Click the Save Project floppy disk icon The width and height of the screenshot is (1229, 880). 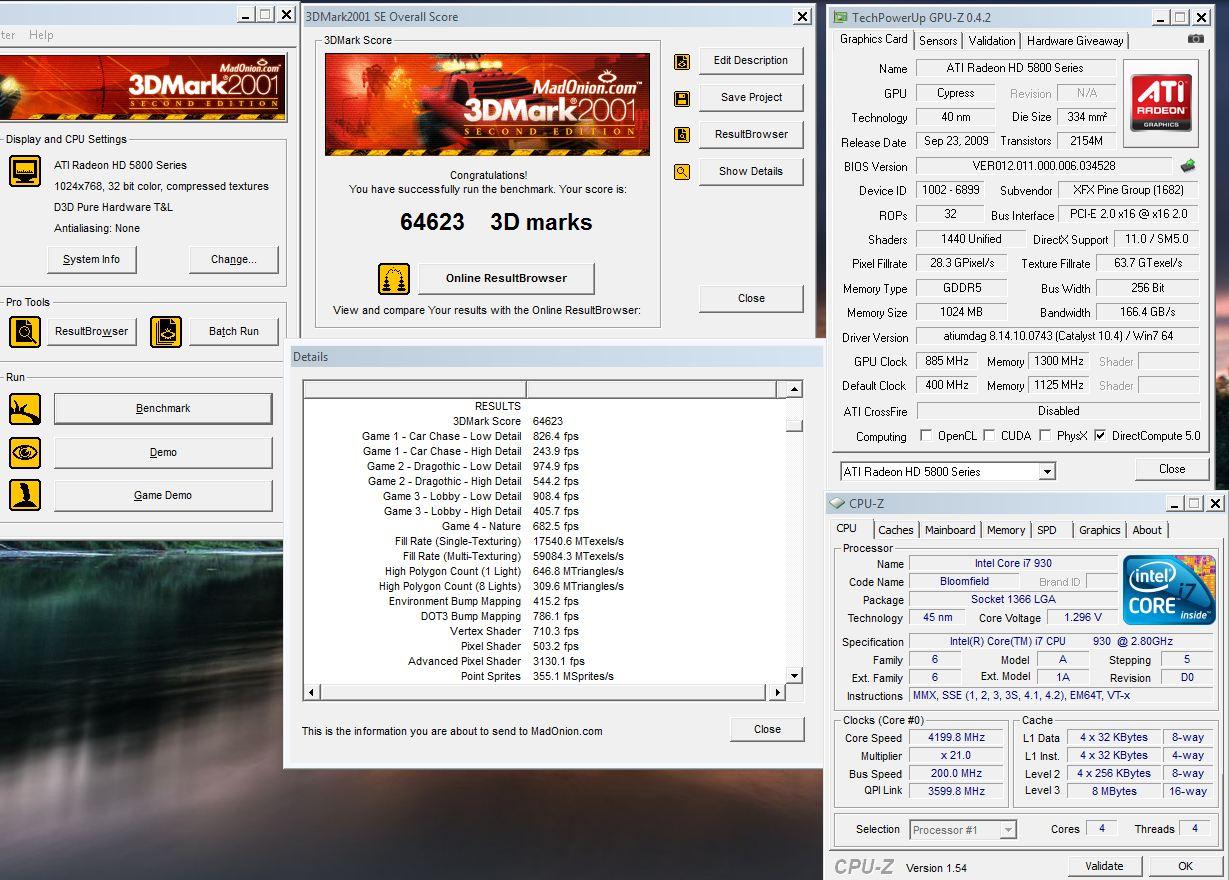click(682, 98)
